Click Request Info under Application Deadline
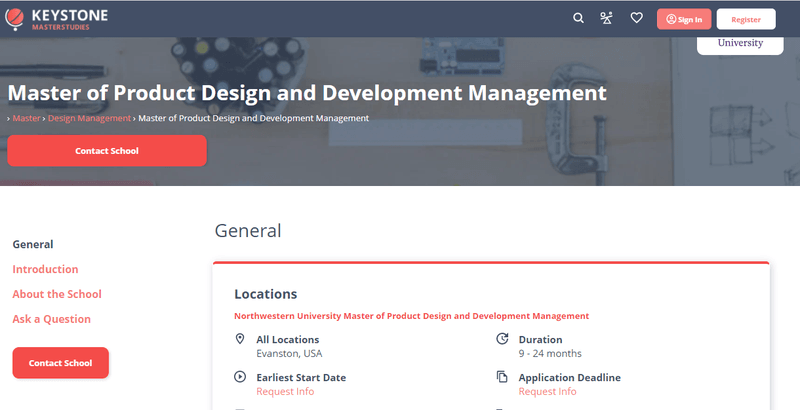Screen dimensions: 800x410 [x=547, y=392]
